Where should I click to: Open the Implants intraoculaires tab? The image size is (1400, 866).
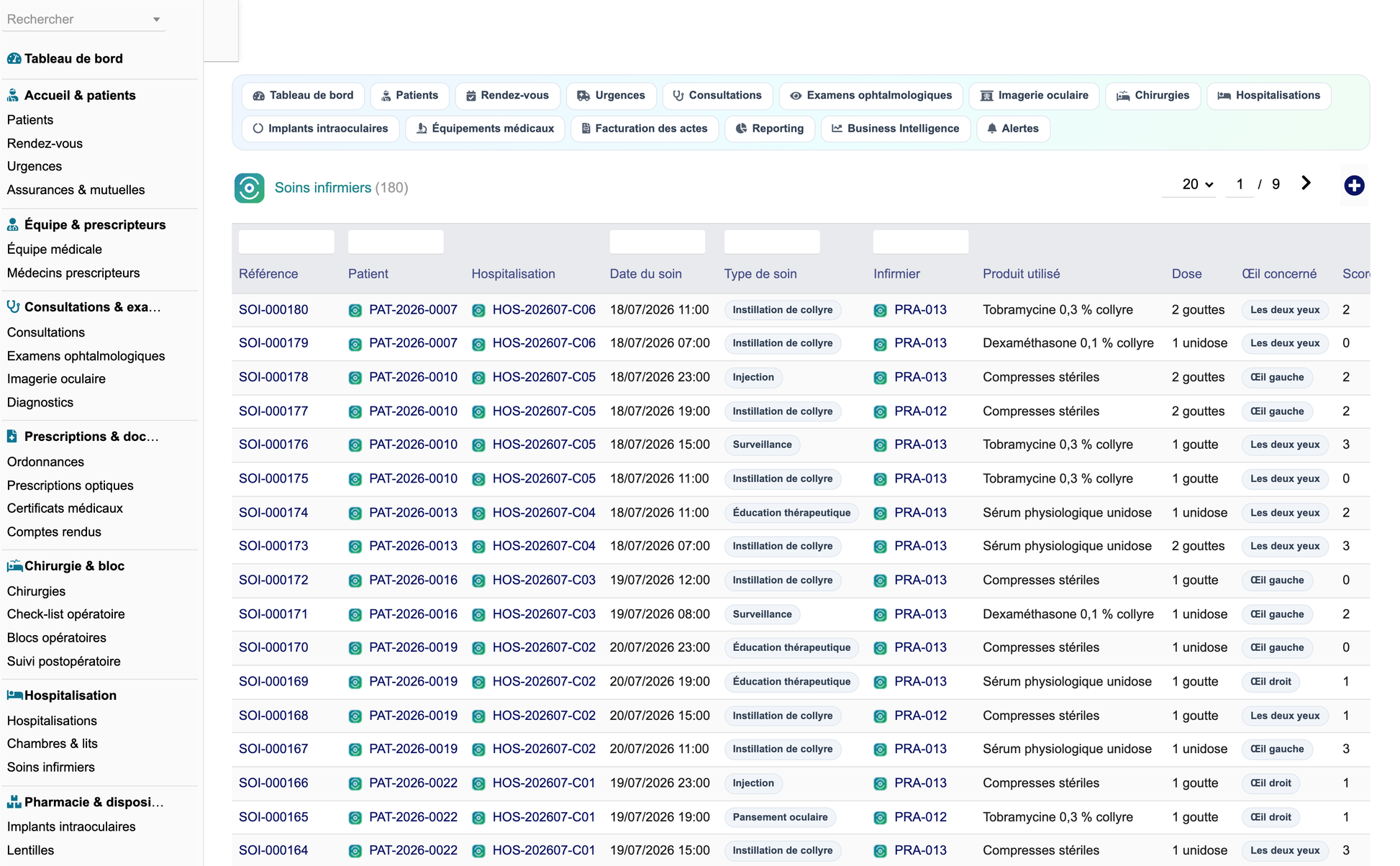pos(320,129)
